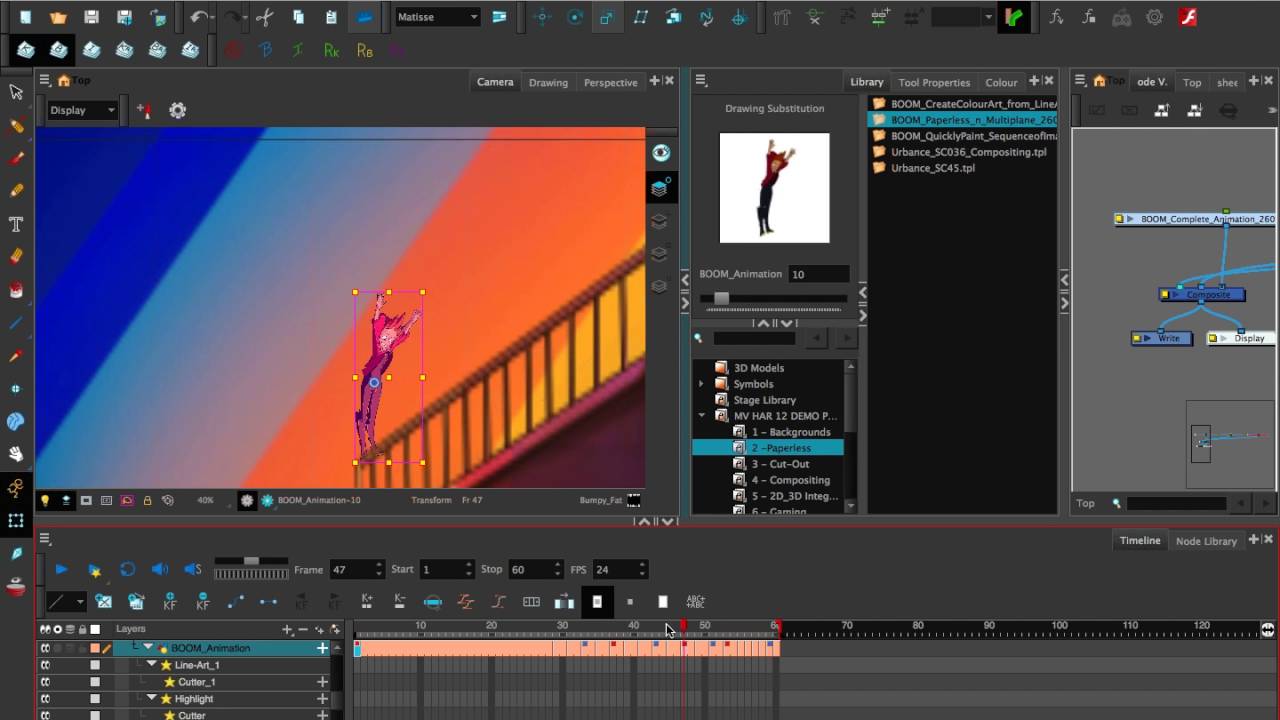The height and width of the screenshot is (720, 1280).
Task: Click the add layer plus icon in Layers header
Action: [x=287, y=629]
